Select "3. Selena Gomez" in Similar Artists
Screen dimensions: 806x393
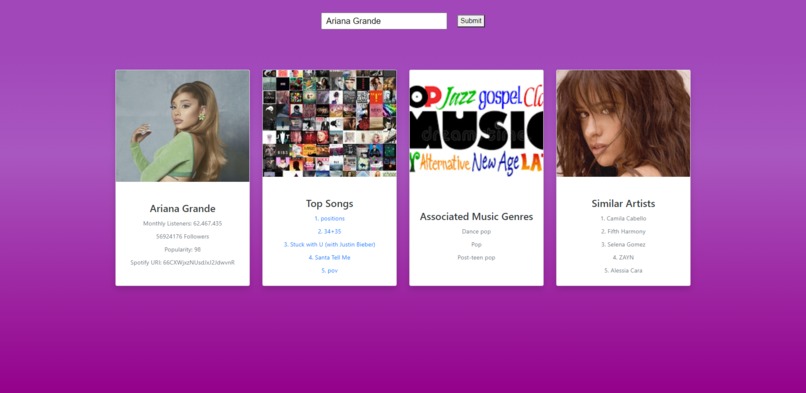pos(623,245)
